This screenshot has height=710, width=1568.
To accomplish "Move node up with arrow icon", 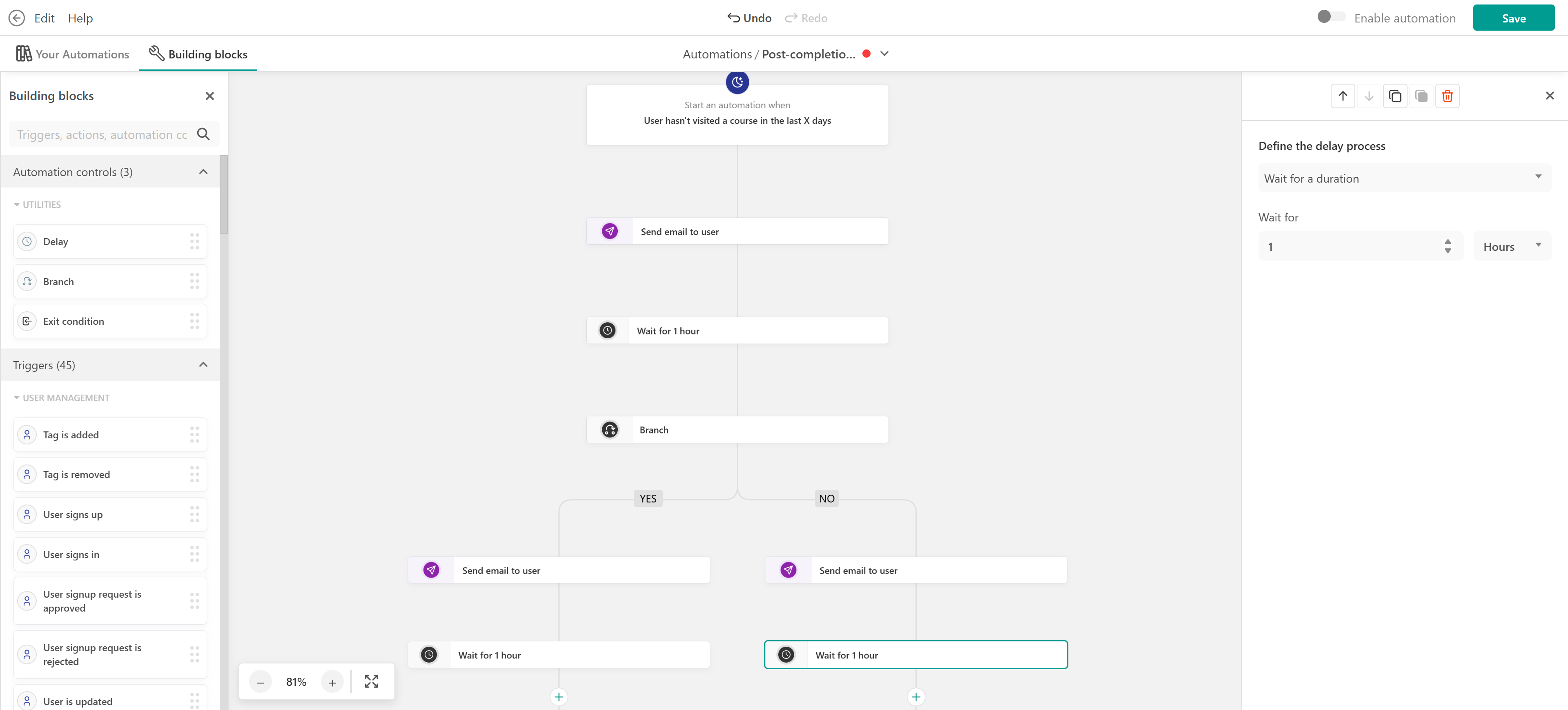I will pyautogui.click(x=1342, y=96).
